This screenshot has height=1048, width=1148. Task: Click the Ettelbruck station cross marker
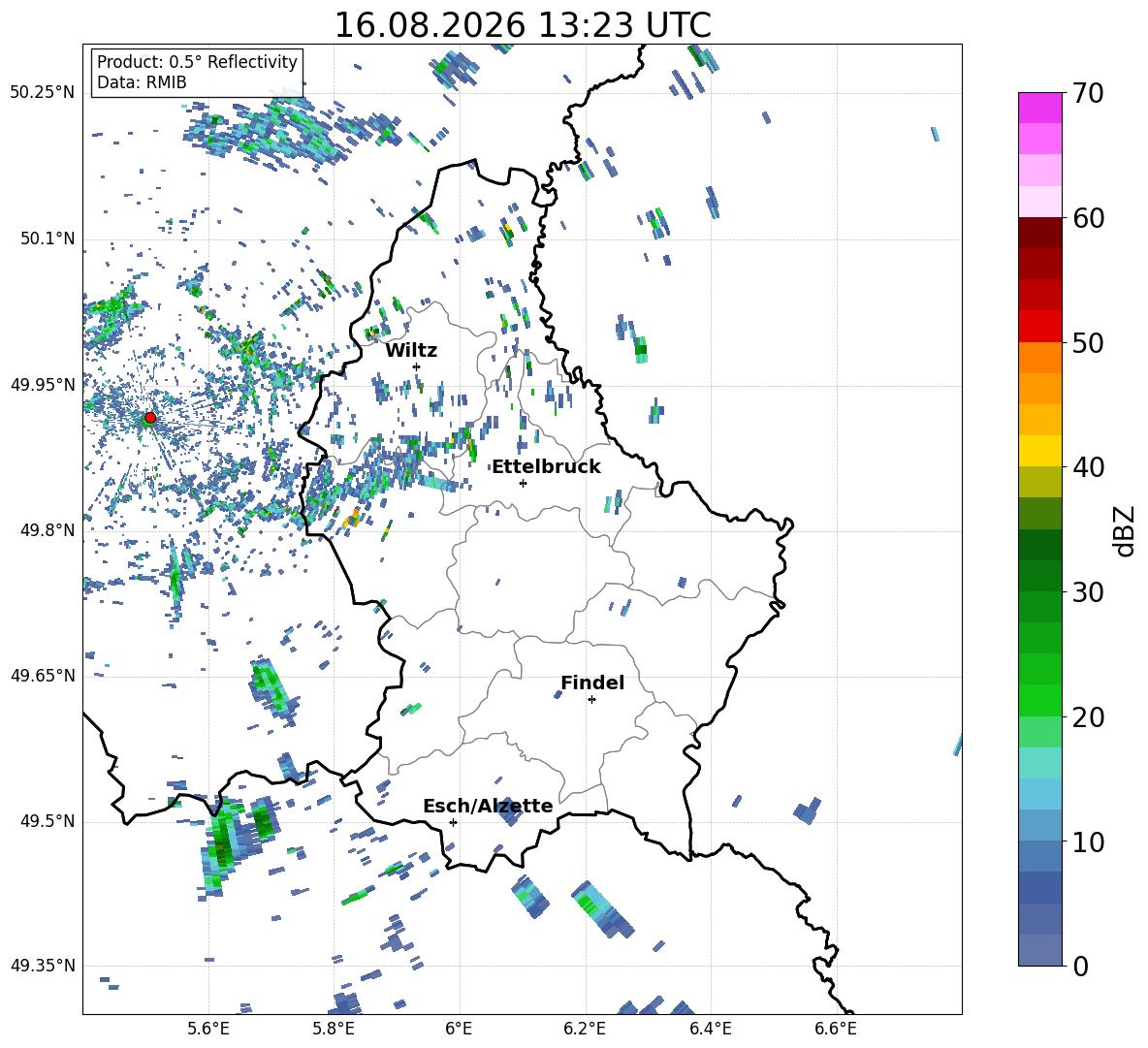pyautogui.click(x=523, y=483)
